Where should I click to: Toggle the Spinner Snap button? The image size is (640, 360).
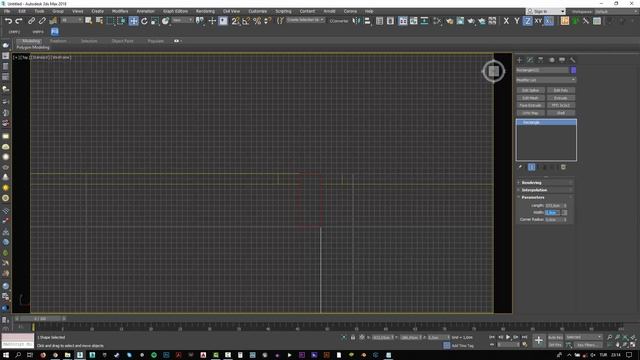[x=268, y=21]
